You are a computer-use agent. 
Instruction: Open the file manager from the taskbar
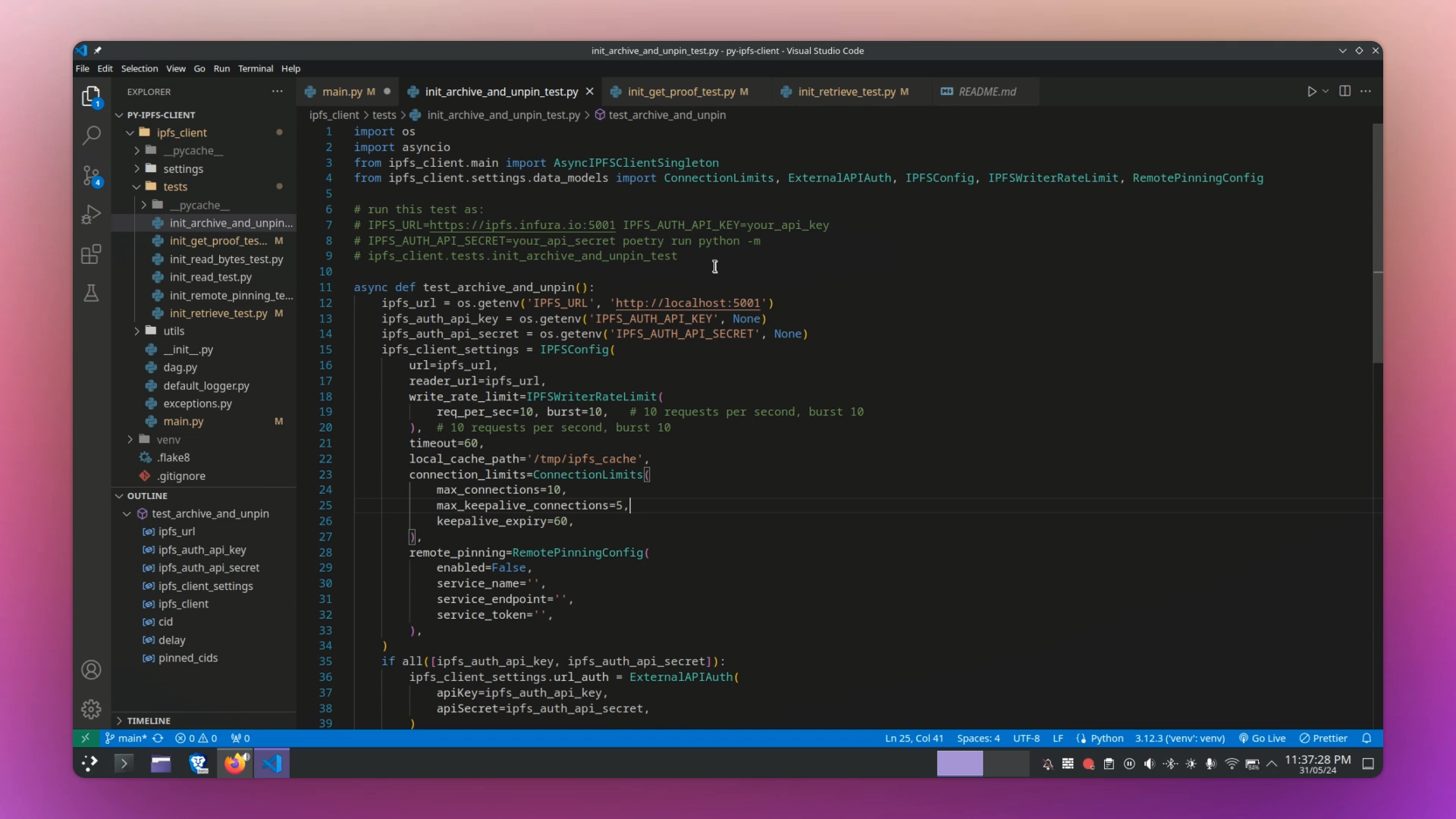(x=161, y=764)
